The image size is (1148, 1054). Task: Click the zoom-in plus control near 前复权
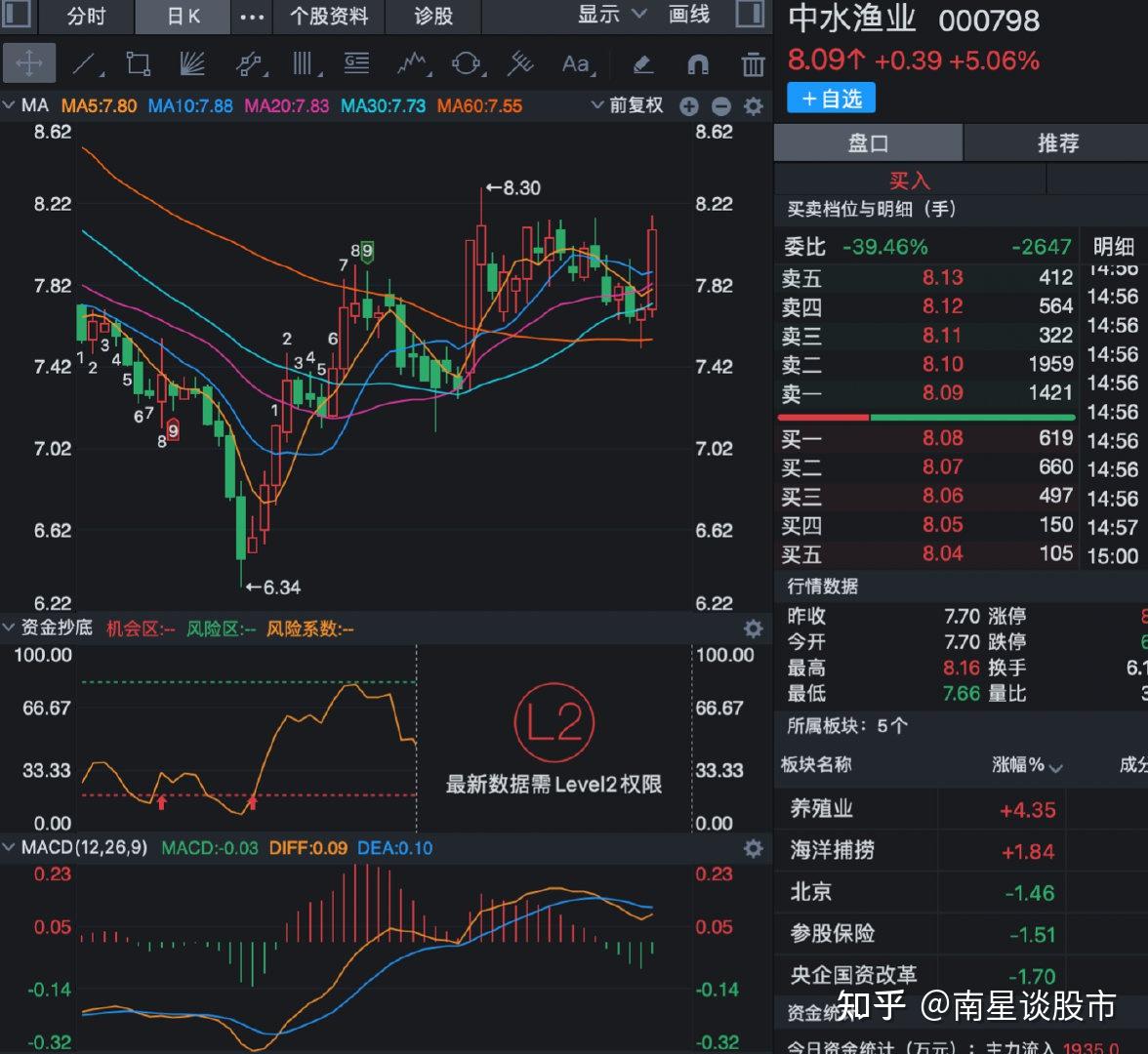pos(689,105)
